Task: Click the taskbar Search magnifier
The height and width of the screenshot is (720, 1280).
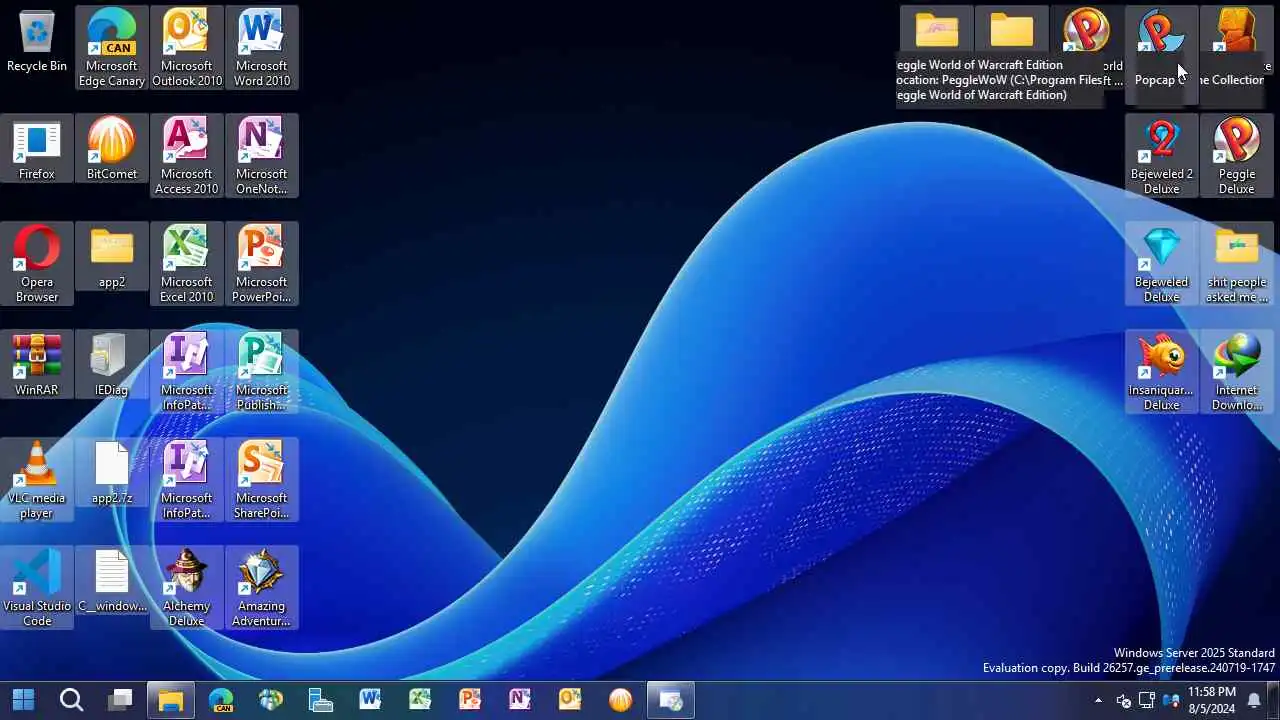Action: tap(71, 700)
